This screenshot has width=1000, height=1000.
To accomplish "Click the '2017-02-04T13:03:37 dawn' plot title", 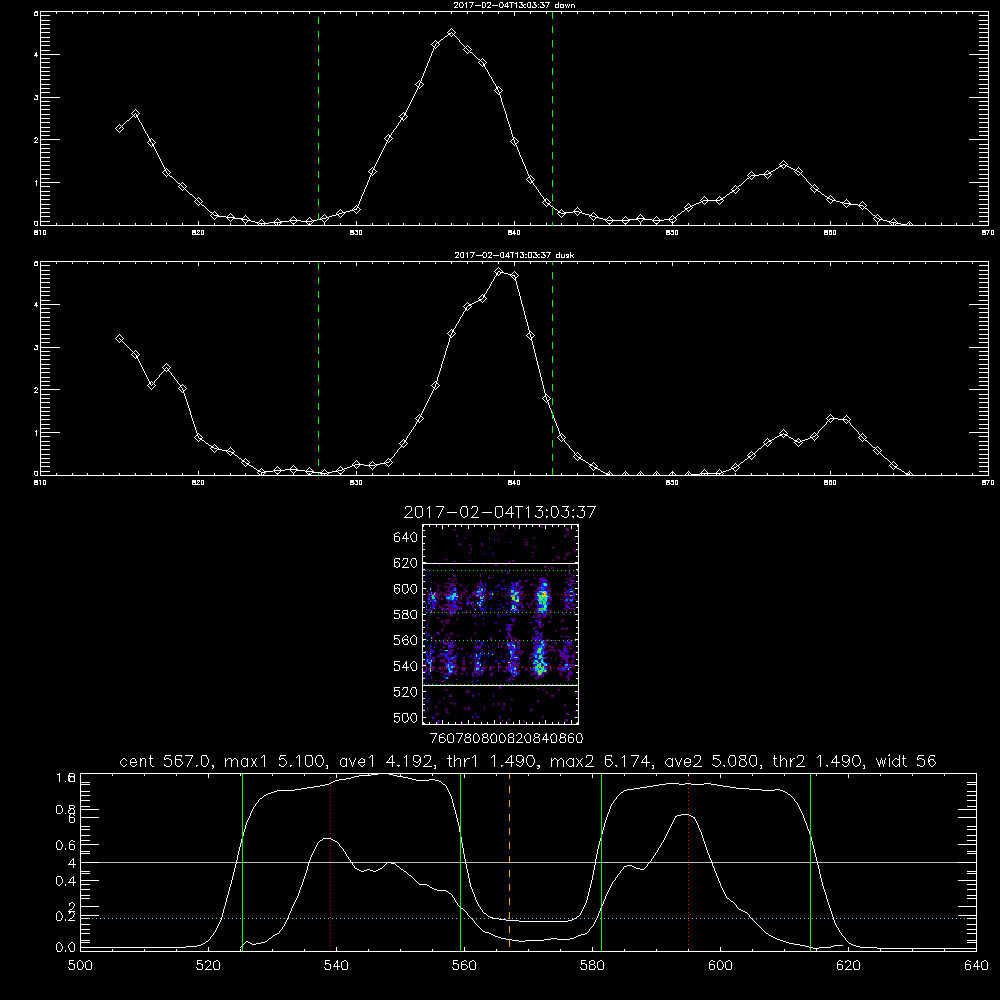I will [514, 5].
